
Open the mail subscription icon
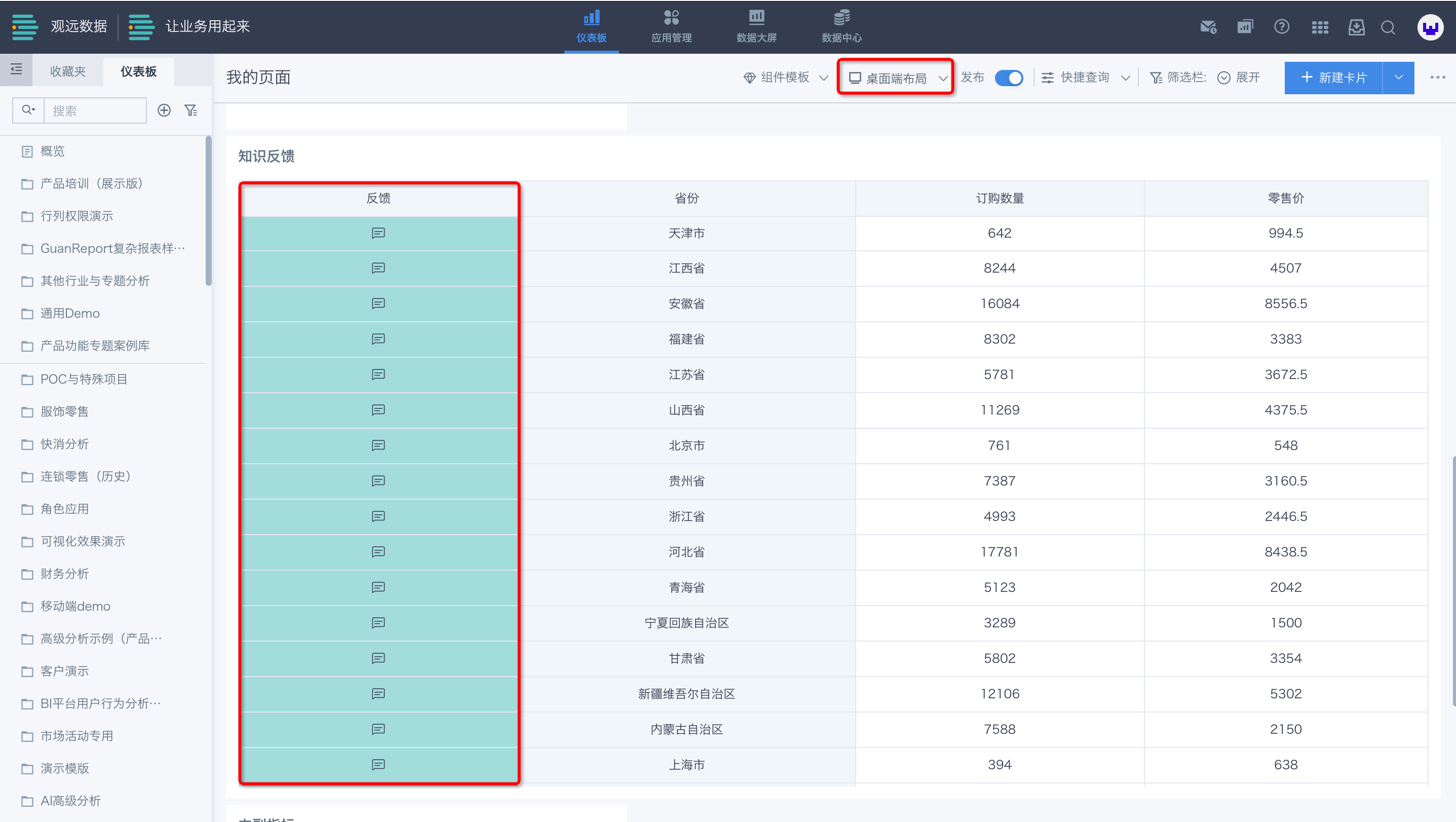coord(1208,27)
